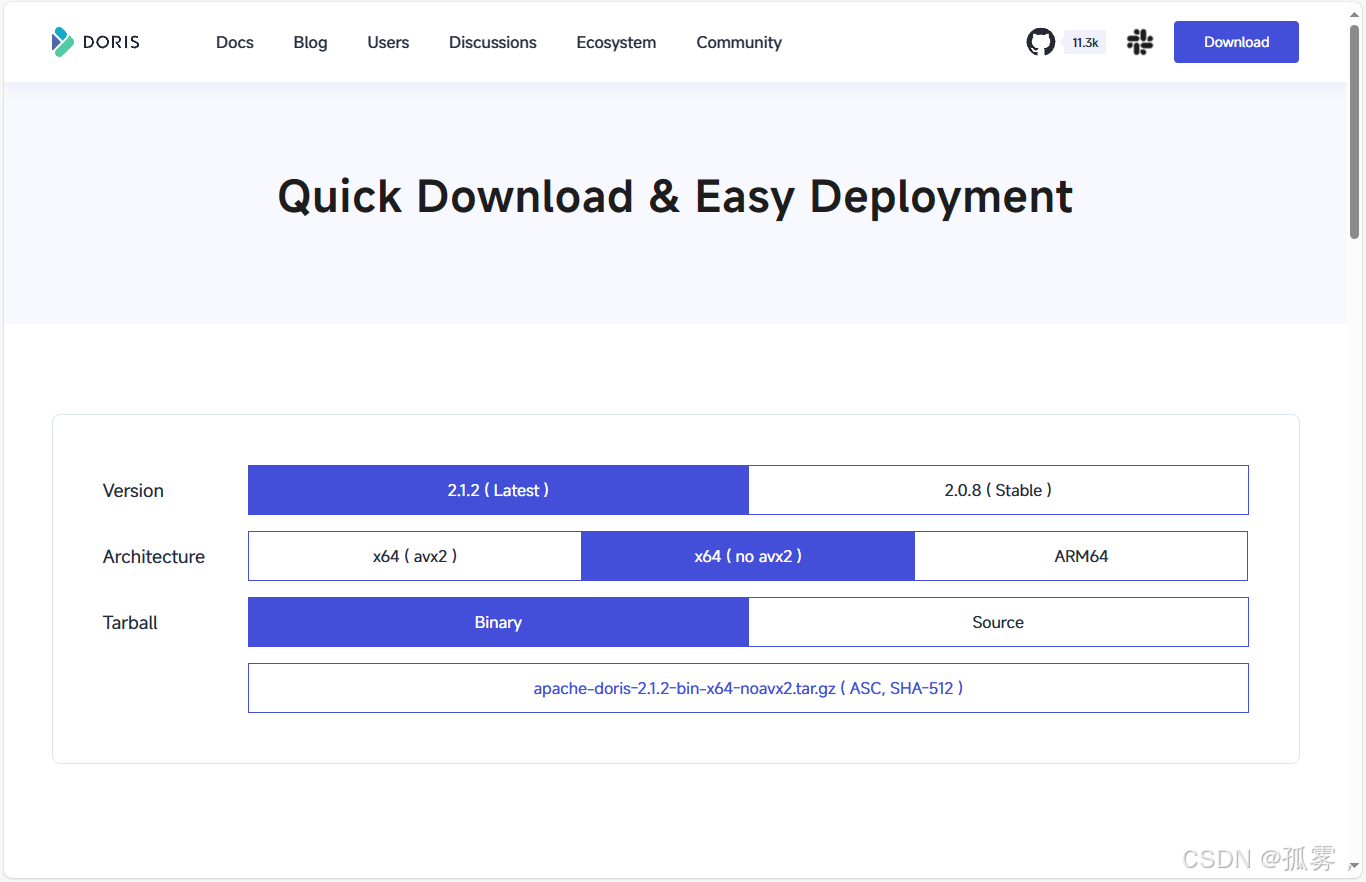This screenshot has width=1366, height=882.
Task: Download apache-doris-2.1.2-bin-x64-noavx2.tar.gz
Action: (x=684, y=688)
